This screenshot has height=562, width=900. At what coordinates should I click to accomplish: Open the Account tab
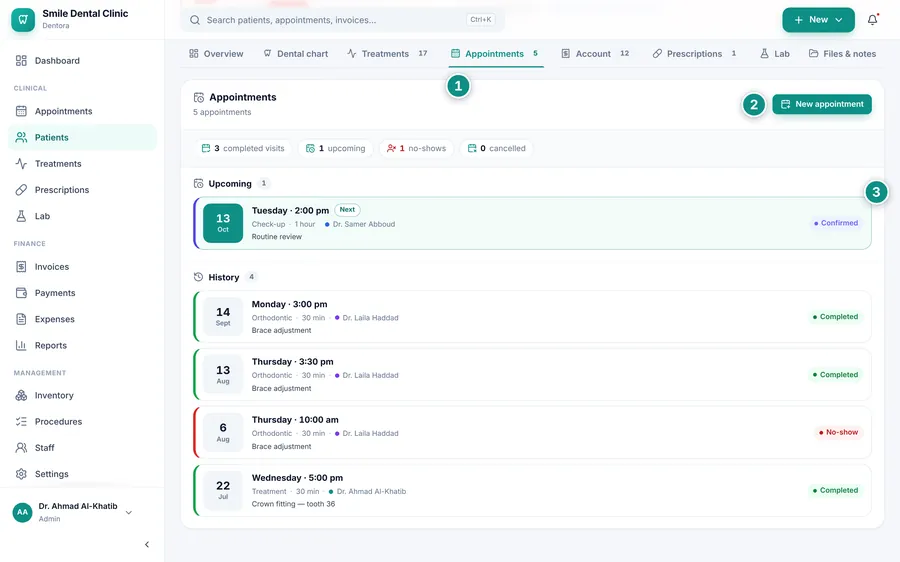tap(595, 53)
